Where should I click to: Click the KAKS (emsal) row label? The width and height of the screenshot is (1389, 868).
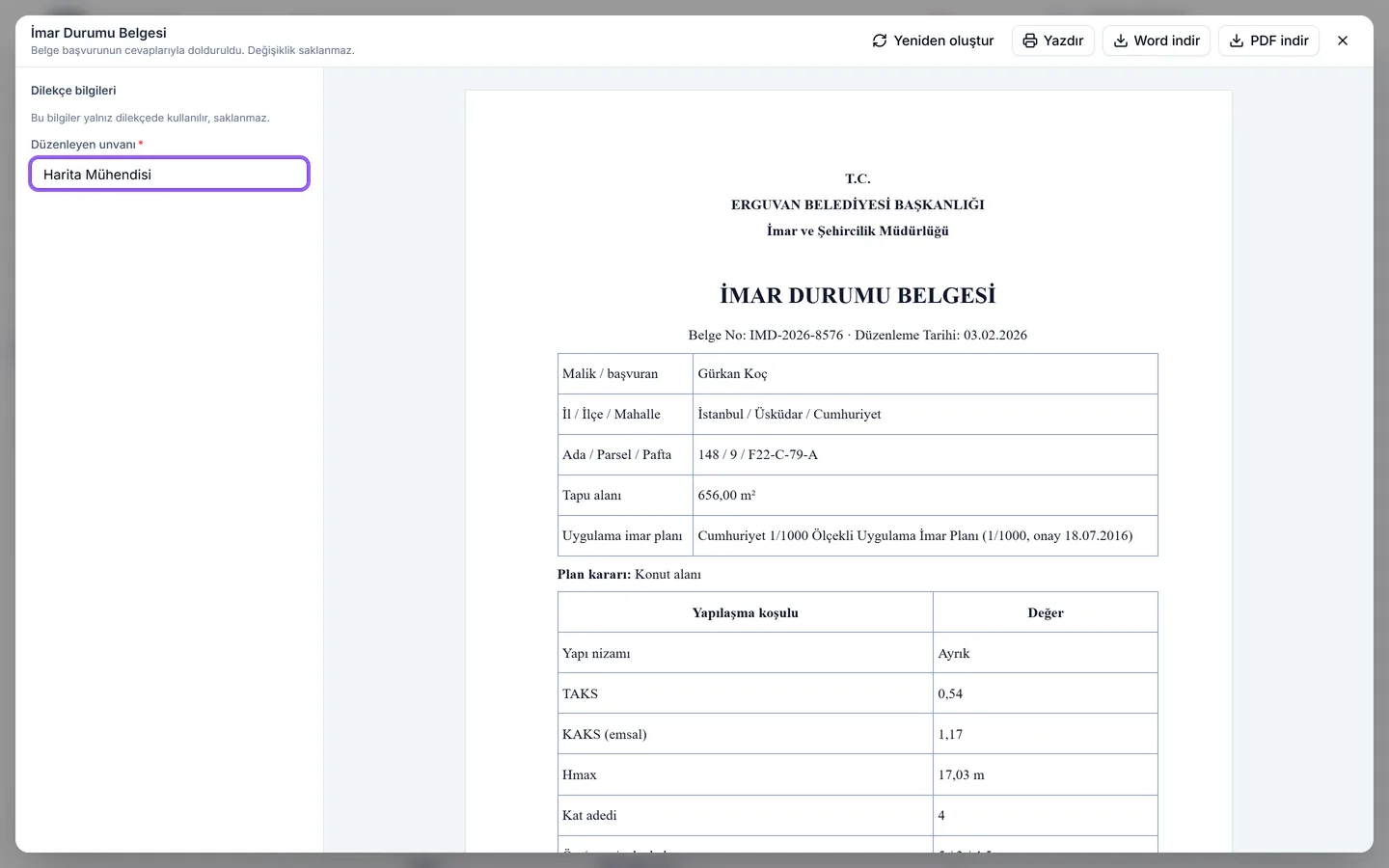pyautogui.click(x=605, y=735)
